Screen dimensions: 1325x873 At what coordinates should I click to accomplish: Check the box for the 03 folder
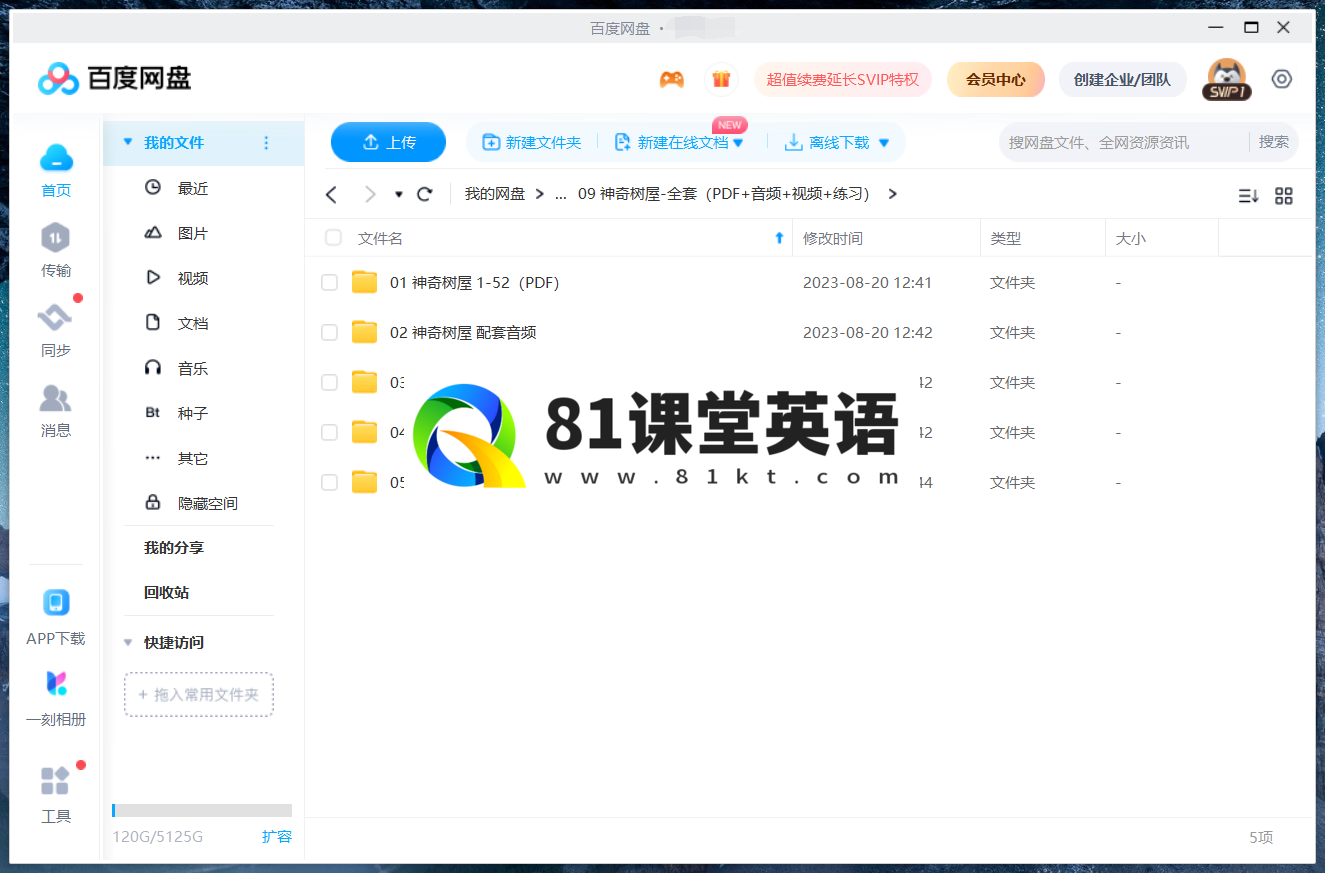[329, 382]
